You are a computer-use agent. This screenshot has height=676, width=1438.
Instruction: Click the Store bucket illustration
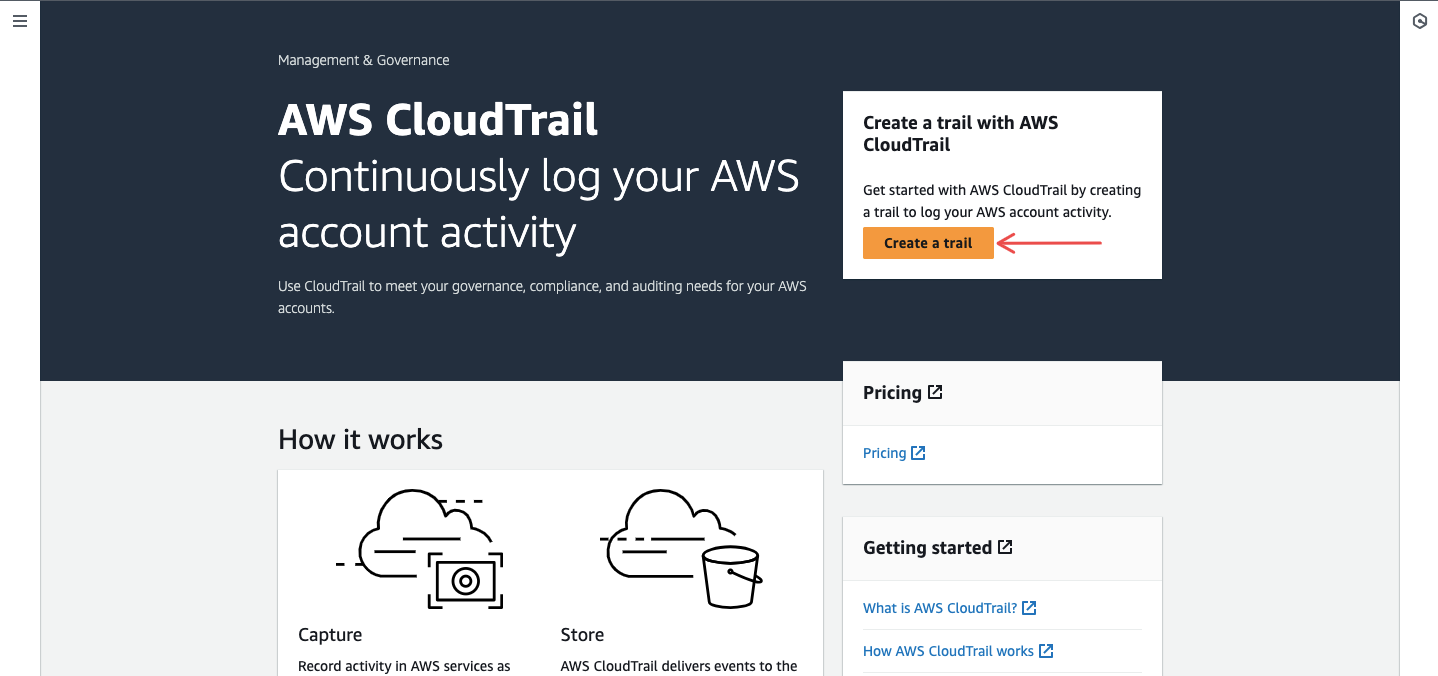pos(681,548)
